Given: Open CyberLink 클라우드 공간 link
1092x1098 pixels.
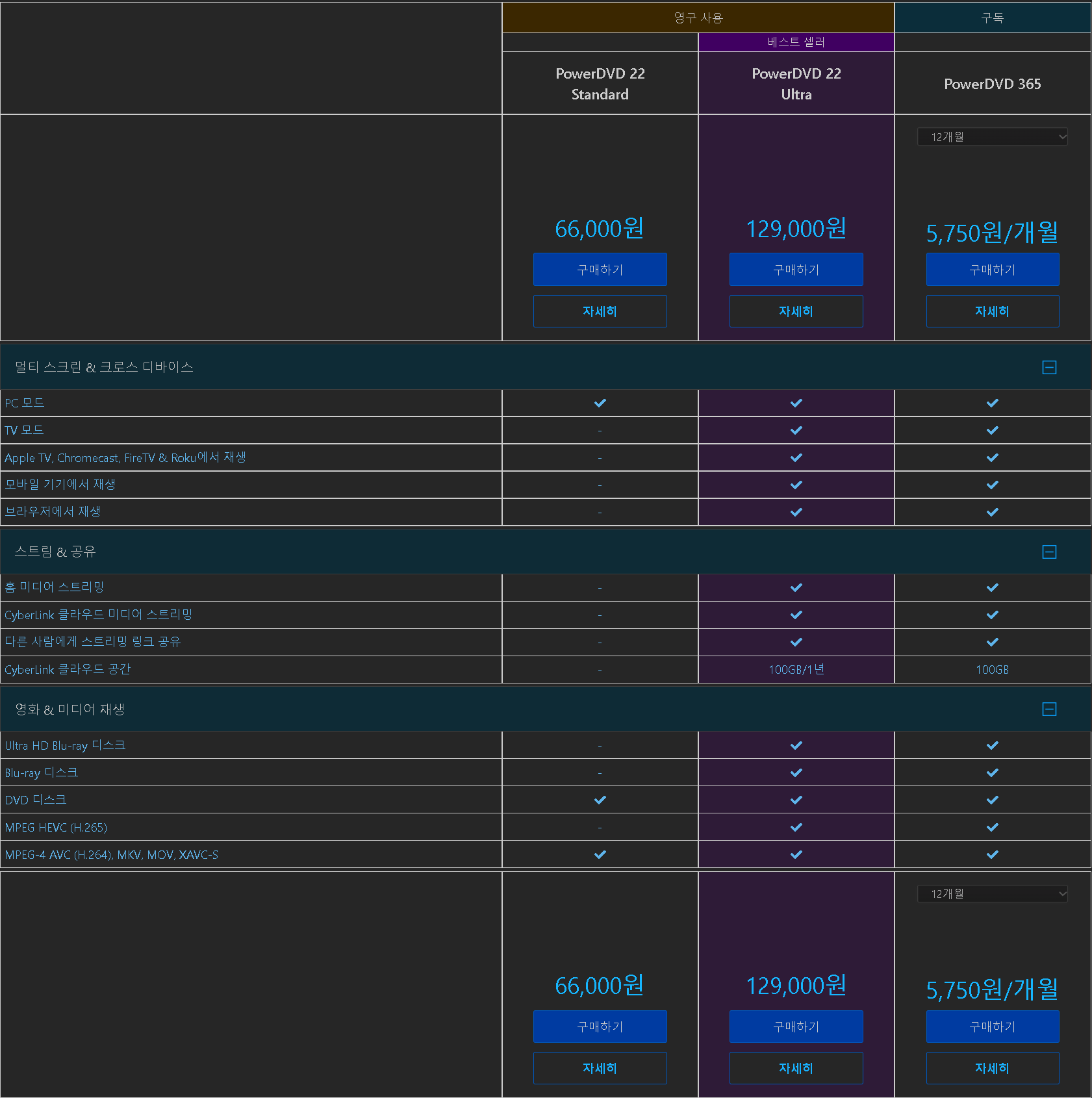Looking at the screenshot, I should [68, 669].
